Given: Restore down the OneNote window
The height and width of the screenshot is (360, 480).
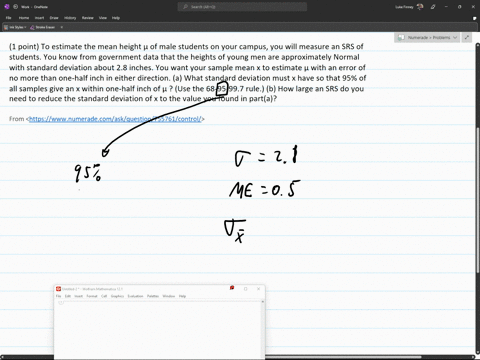Looking at the screenshot, I should tap(460, 7).
